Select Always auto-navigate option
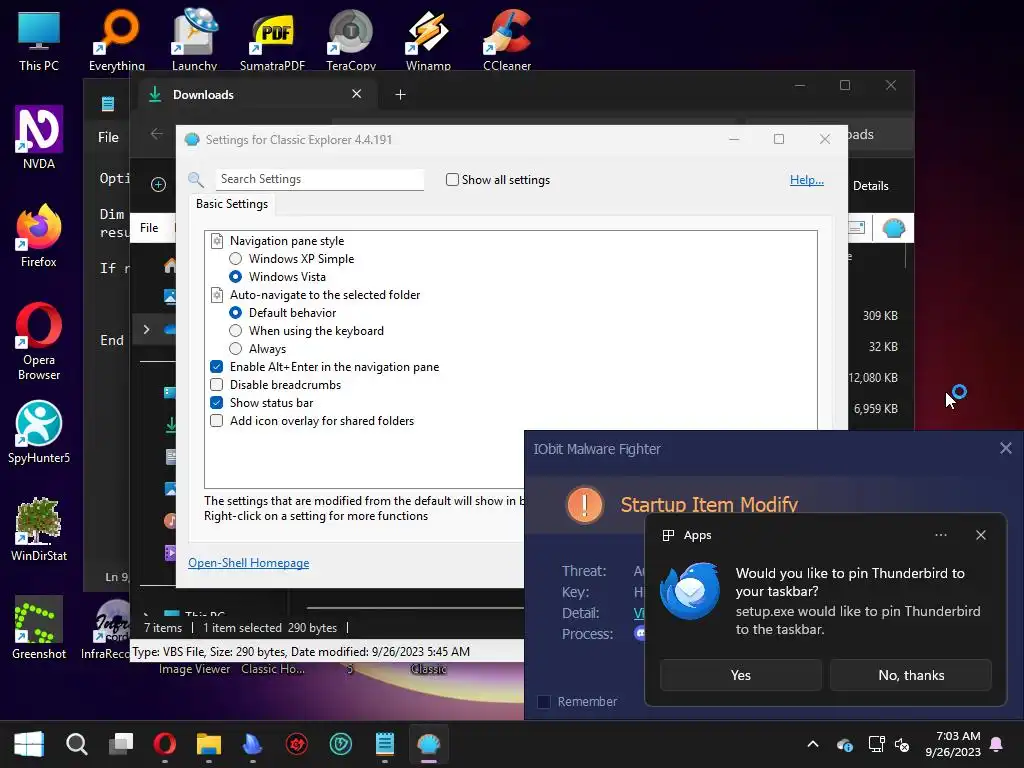 pos(235,349)
